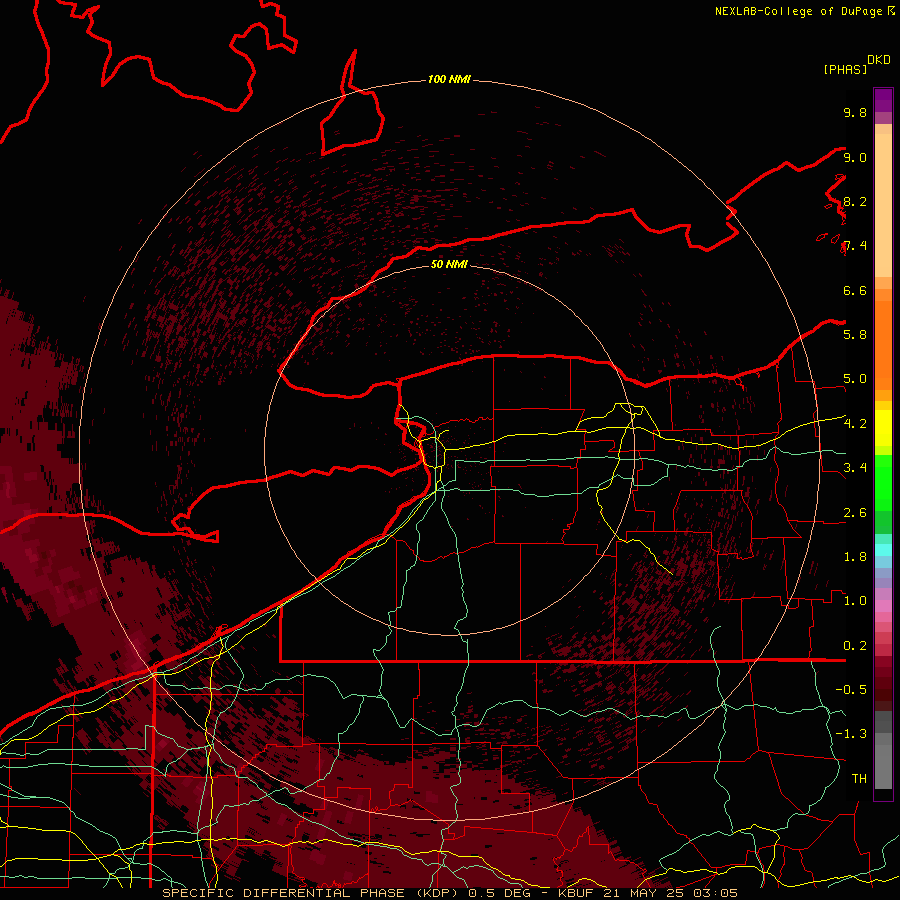Click the 100 NMI range ring label
This screenshot has width=900, height=900.
tap(449, 79)
